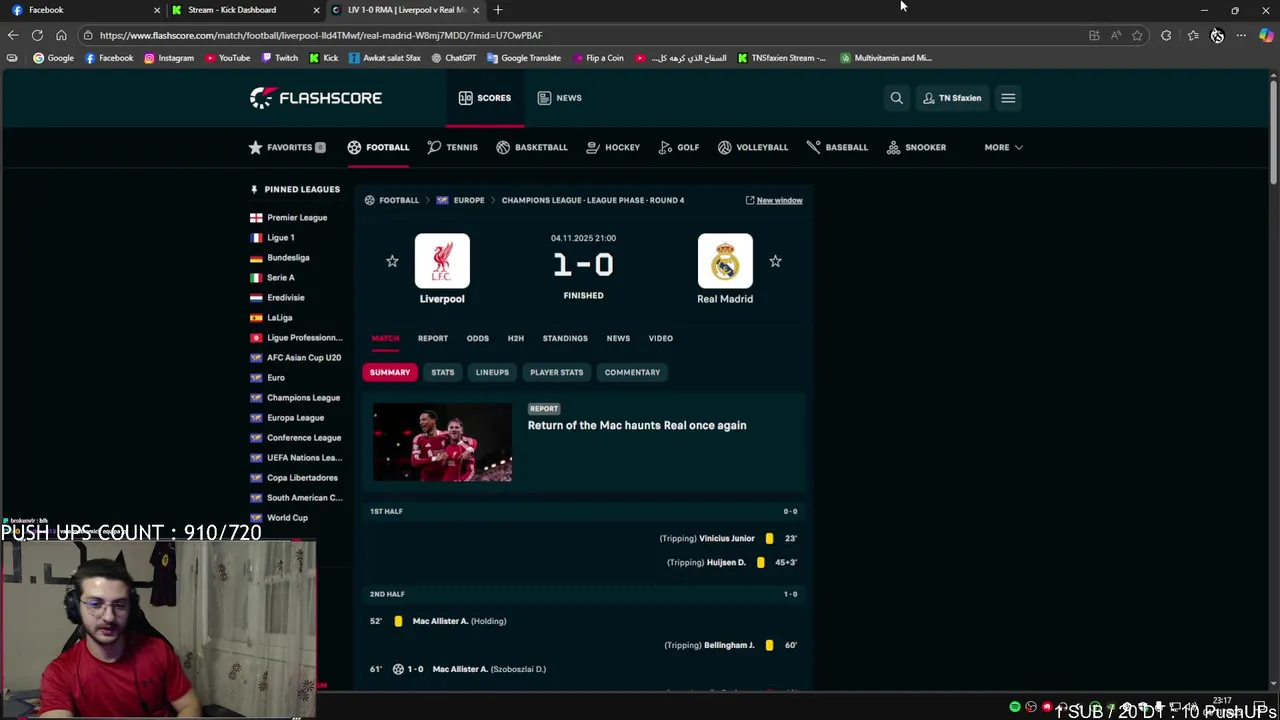Click the Liverpool club crest
The image size is (1280, 720).
[442, 261]
